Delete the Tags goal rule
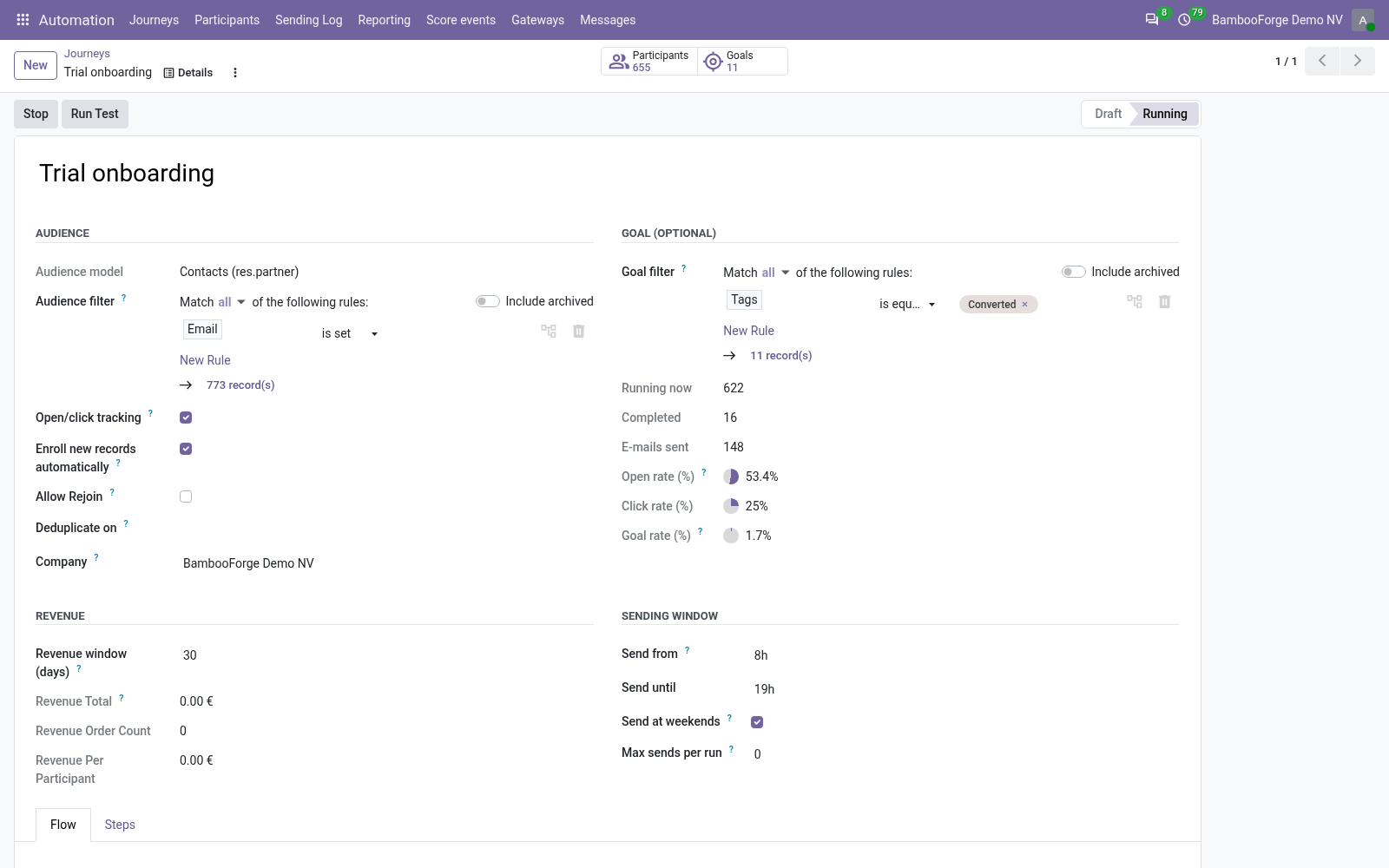This screenshot has width=1389, height=868. pos(1165,301)
